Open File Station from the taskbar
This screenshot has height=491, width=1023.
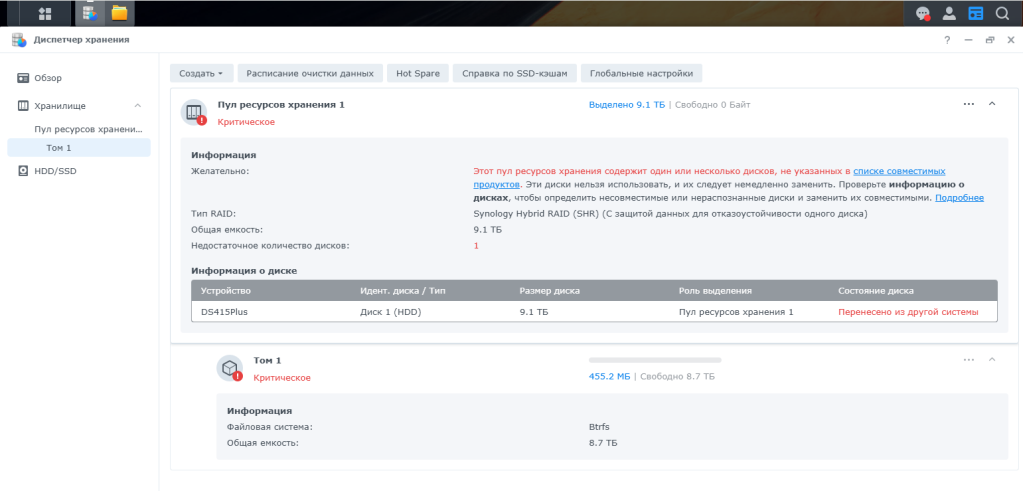119,13
